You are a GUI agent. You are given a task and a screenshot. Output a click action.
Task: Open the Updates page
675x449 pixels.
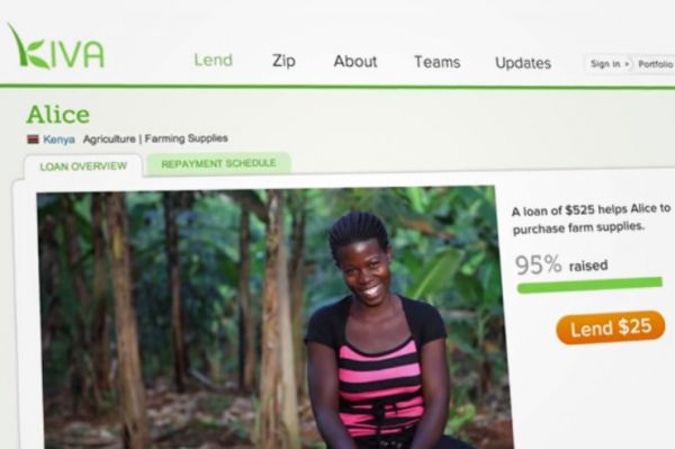click(x=523, y=63)
